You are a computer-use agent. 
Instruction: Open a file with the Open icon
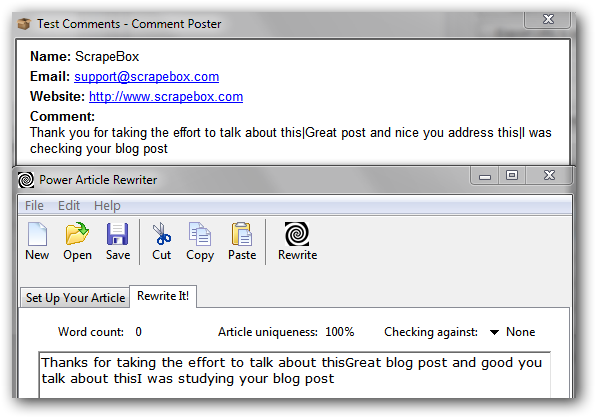77,234
